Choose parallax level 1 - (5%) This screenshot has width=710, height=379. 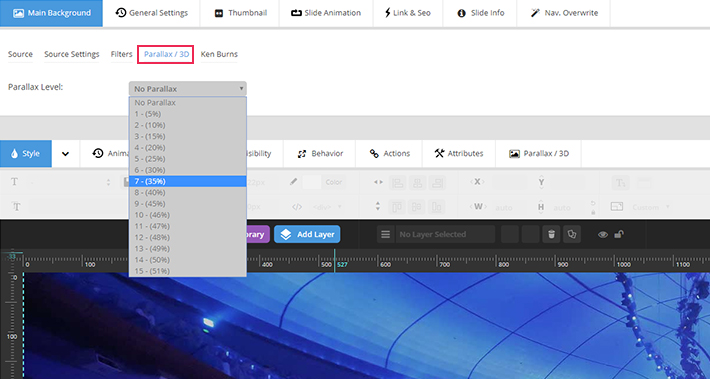click(187, 114)
